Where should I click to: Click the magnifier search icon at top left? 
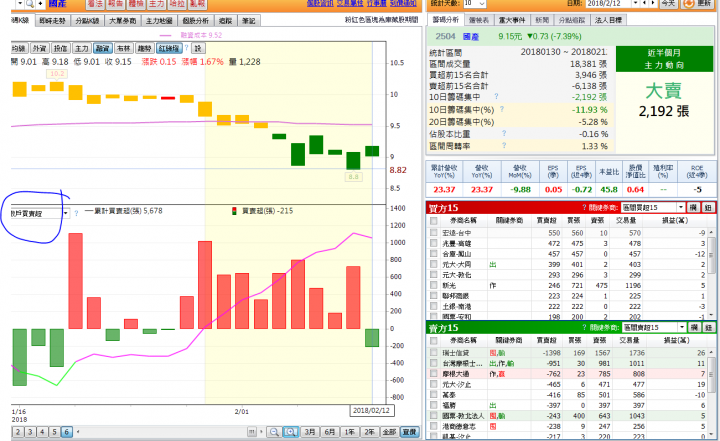click(x=30, y=4)
